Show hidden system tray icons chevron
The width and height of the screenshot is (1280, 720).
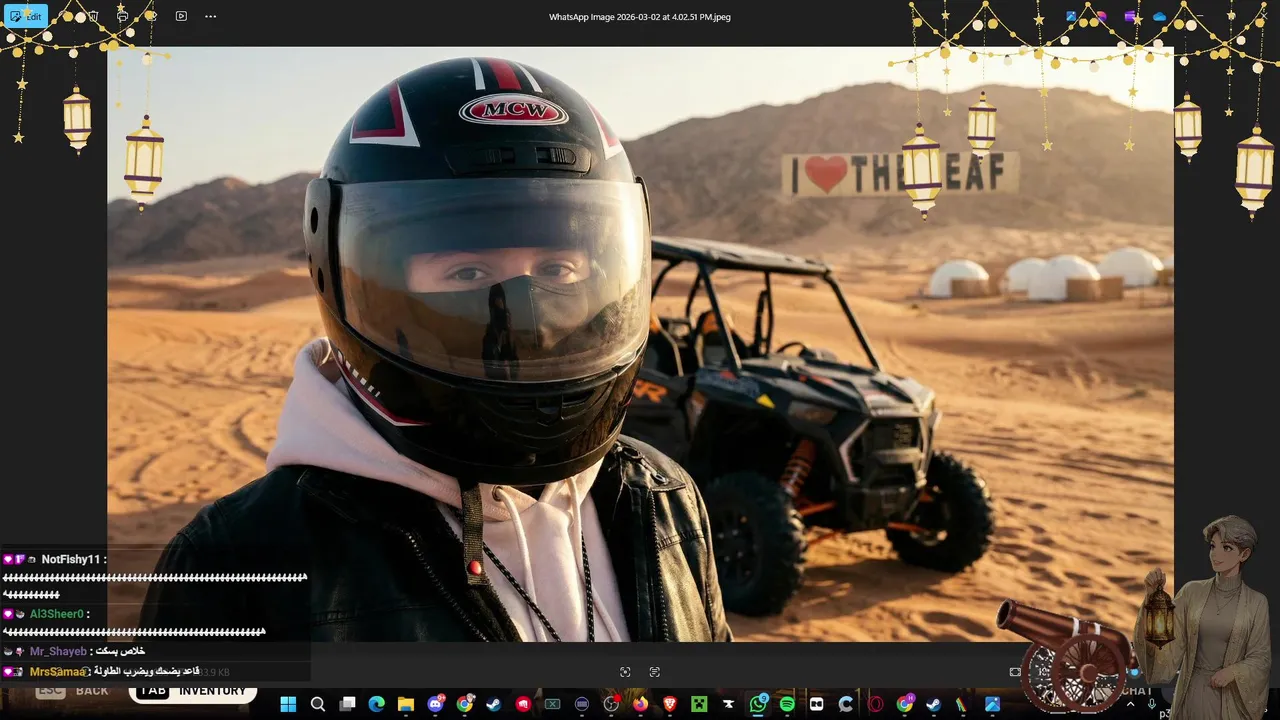1131,704
